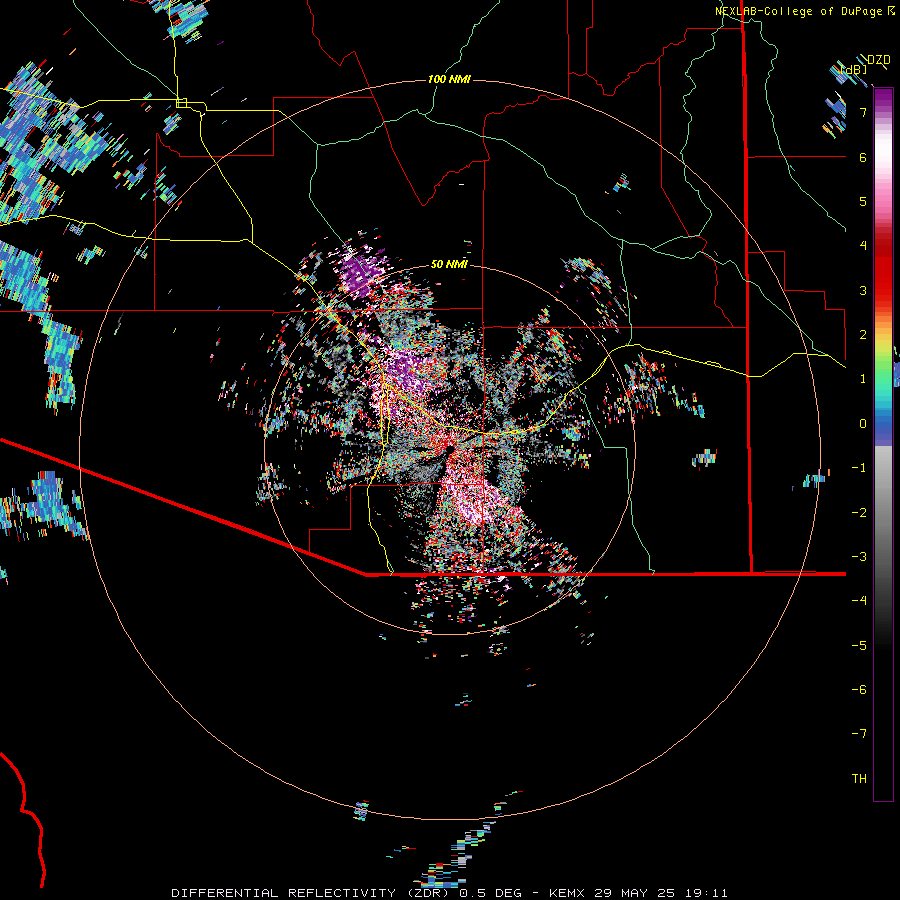Click the "DIFFERENTIAL REFLECTIVITY (ZDR)" caption text
900x900 pixels.
click(311, 893)
